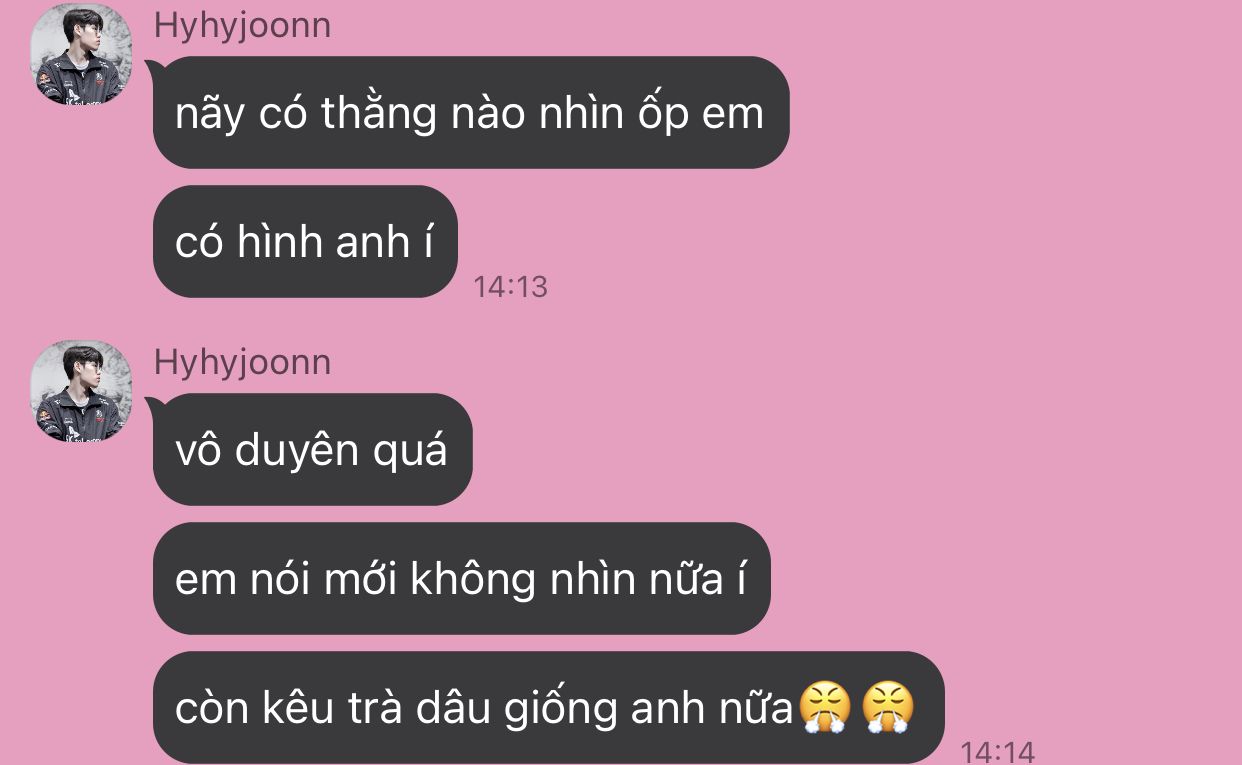Image resolution: width=1242 pixels, height=765 pixels.
Task: Select the 'có hình anh í' message bubble
Action: click(305, 241)
